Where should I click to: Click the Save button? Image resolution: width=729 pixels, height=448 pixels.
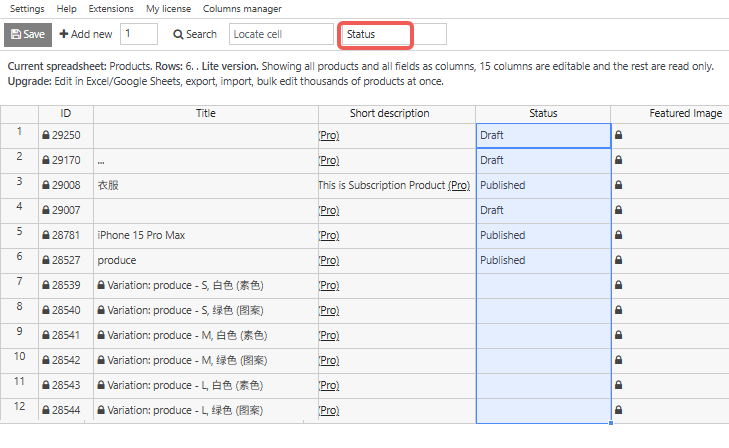[28, 34]
